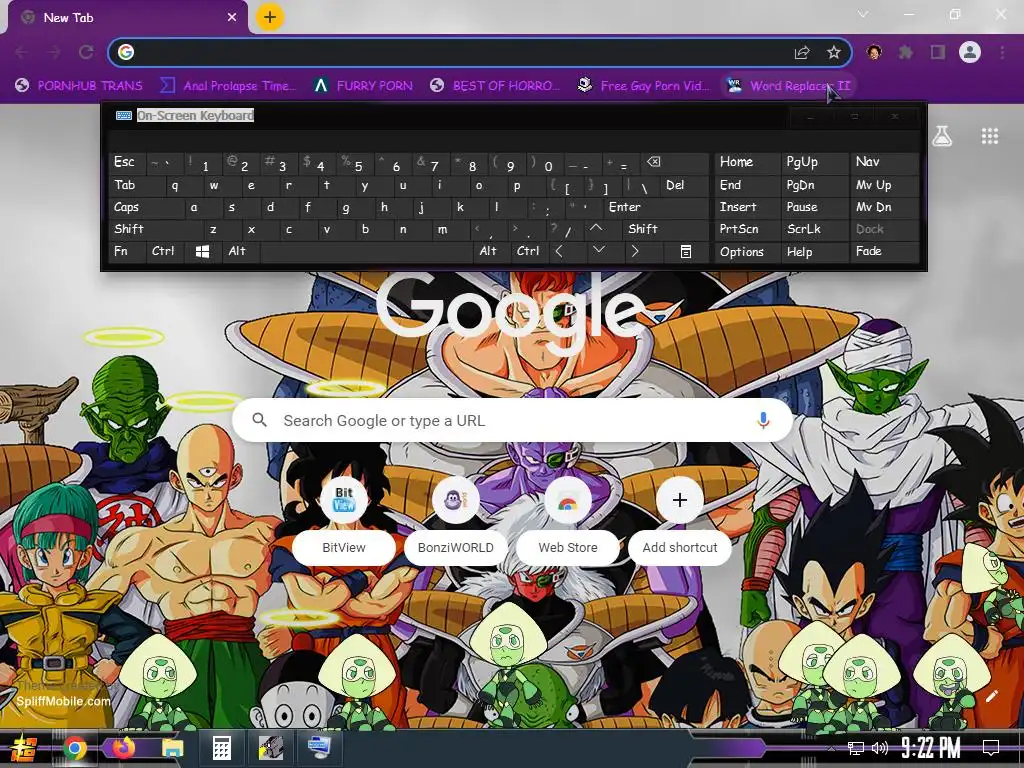The width and height of the screenshot is (1024, 768).
Task: Toggle the Fn key on the keyboard
Action: coord(127,251)
